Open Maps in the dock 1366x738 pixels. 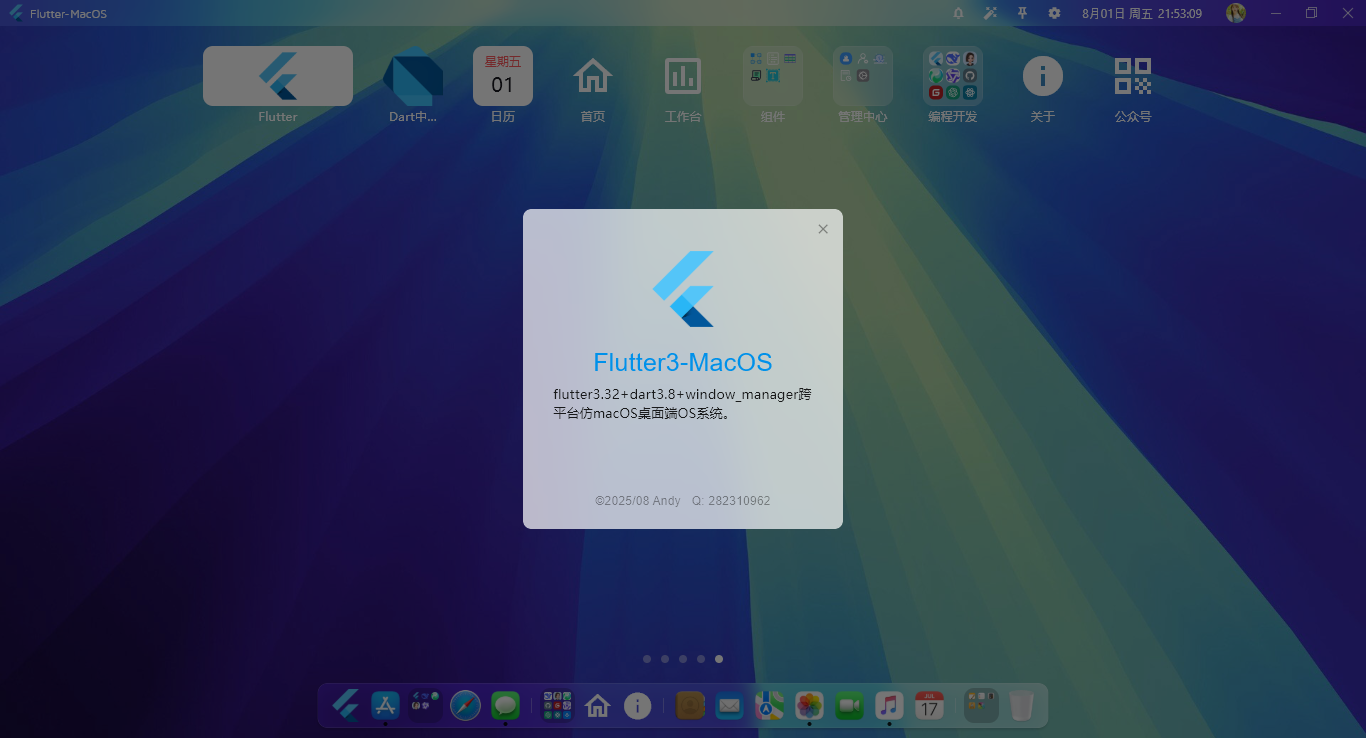coord(769,705)
